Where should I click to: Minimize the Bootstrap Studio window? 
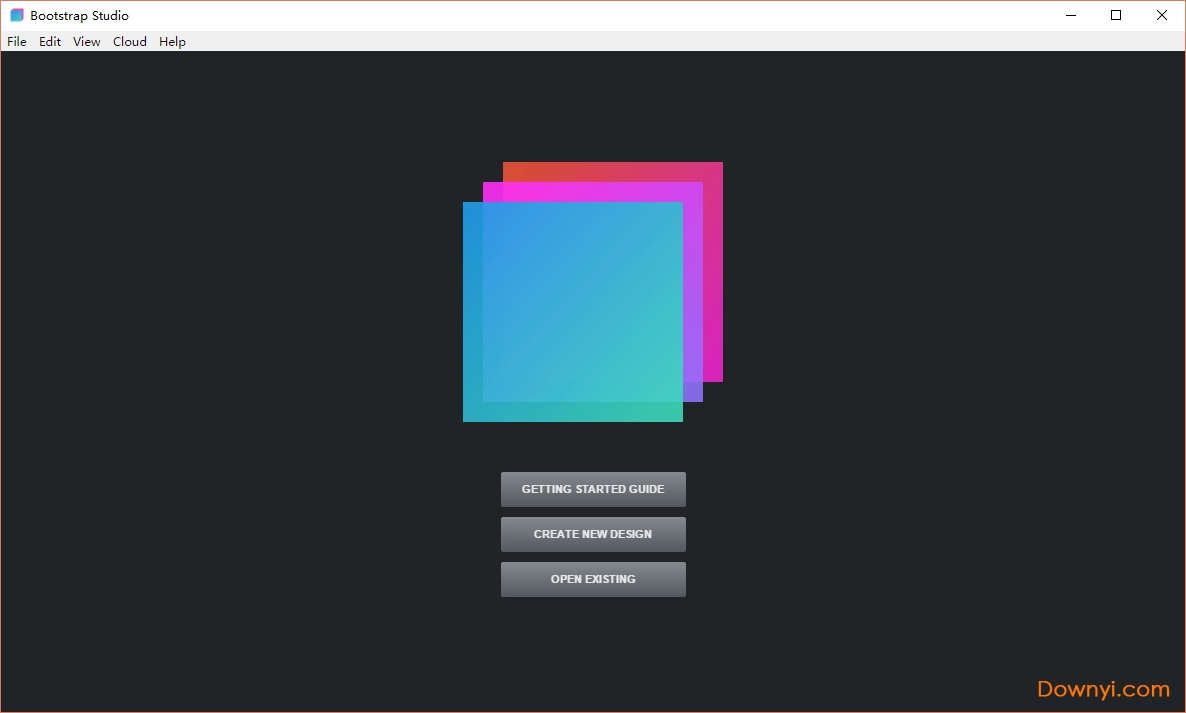tap(1070, 15)
